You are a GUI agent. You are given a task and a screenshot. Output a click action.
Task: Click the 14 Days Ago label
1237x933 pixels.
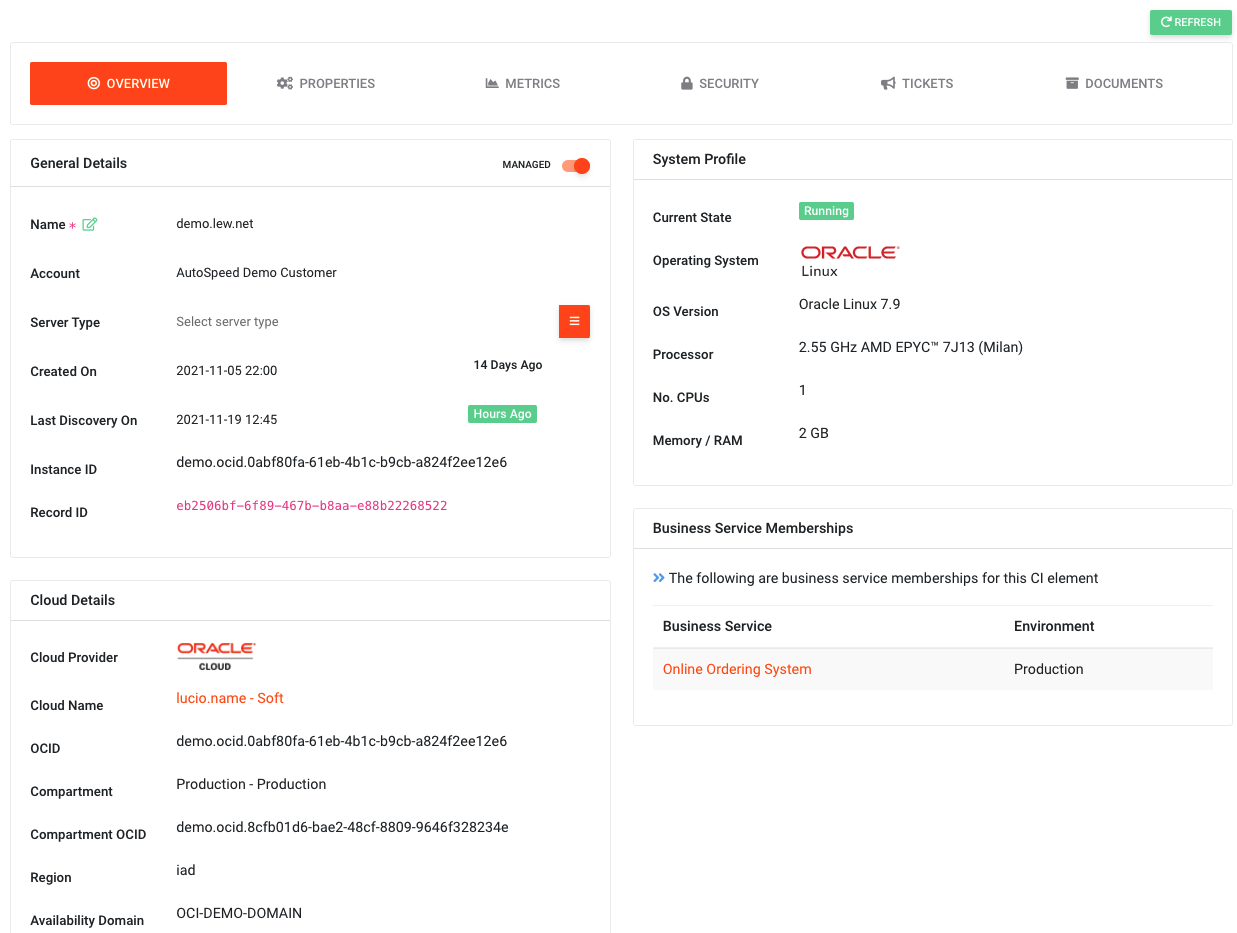click(x=508, y=365)
